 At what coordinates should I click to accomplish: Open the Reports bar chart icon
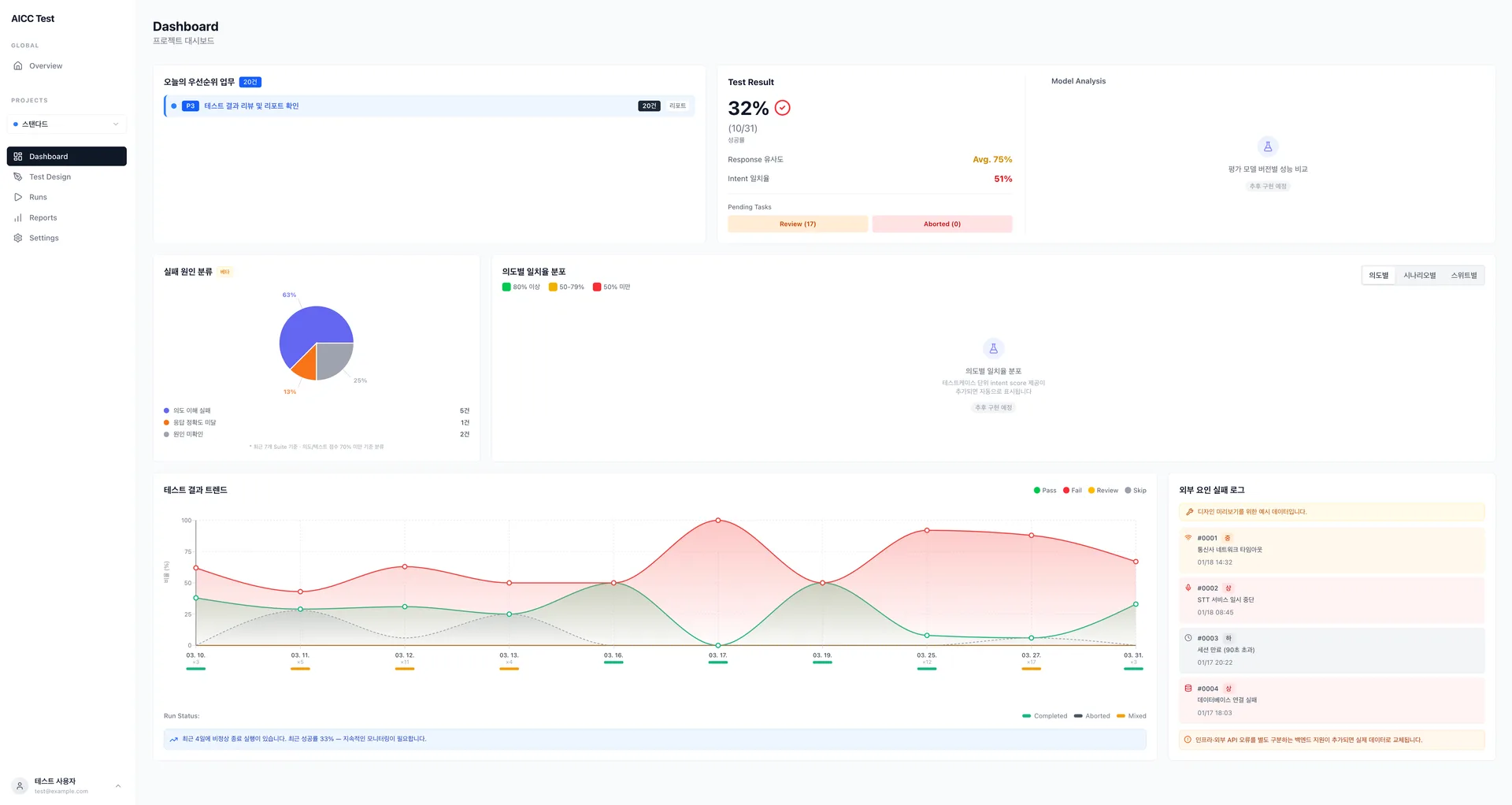tap(18, 218)
